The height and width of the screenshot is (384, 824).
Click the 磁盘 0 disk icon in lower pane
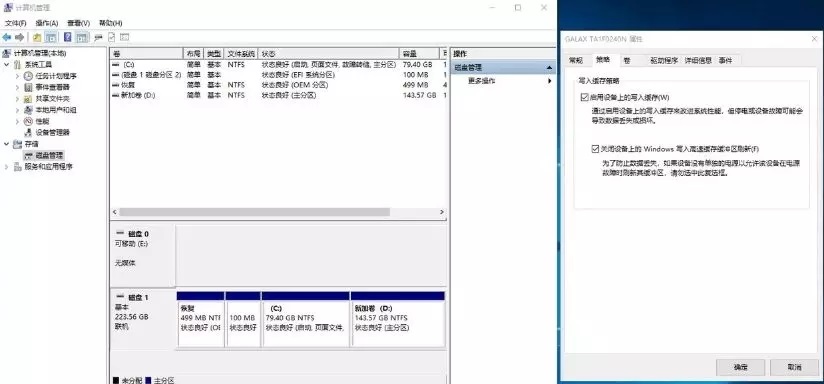(x=120, y=233)
